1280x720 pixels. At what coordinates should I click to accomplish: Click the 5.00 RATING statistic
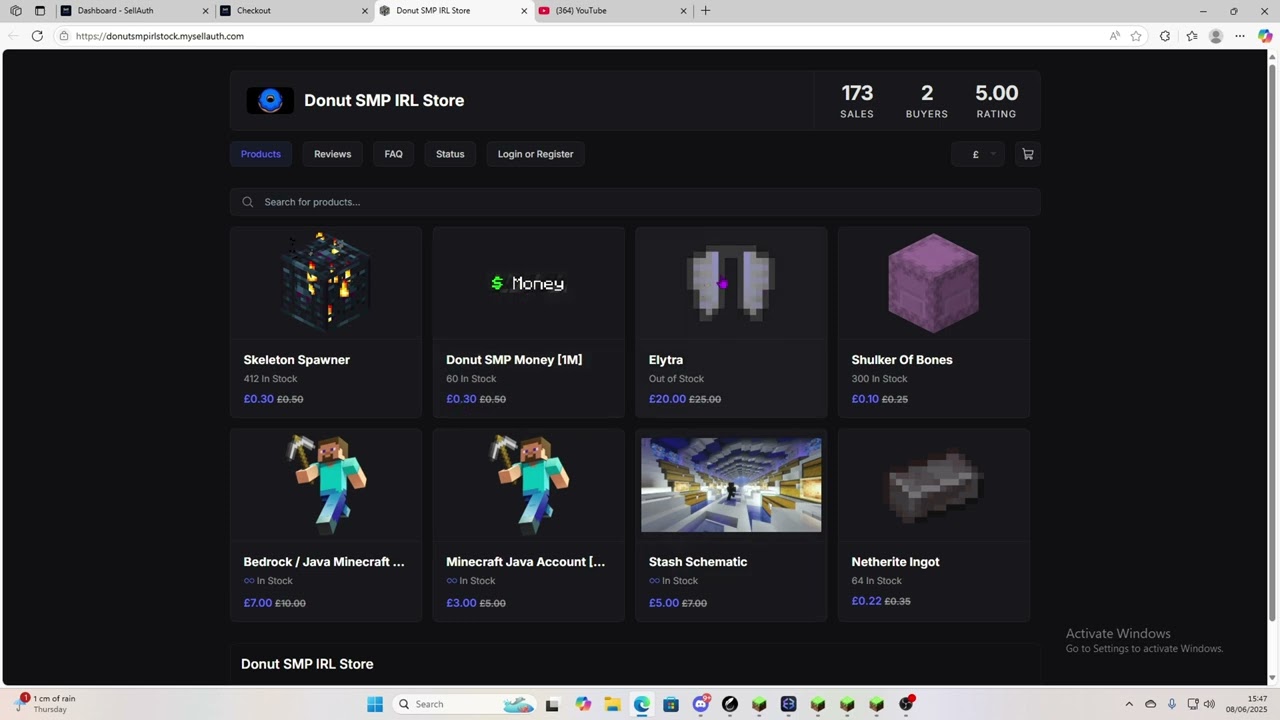click(x=996, y=101)
